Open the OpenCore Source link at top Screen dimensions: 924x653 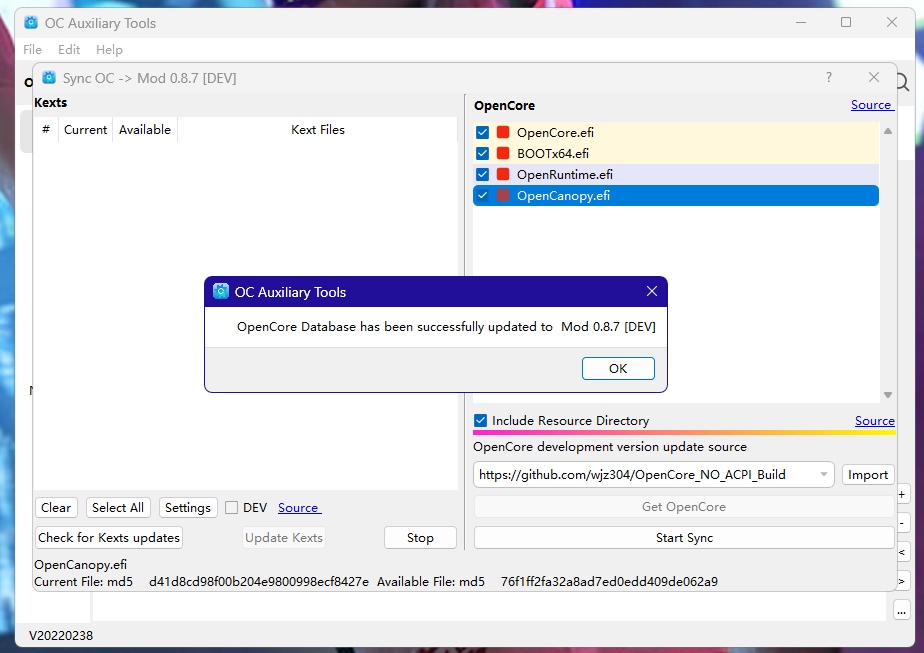coord(872,105)
